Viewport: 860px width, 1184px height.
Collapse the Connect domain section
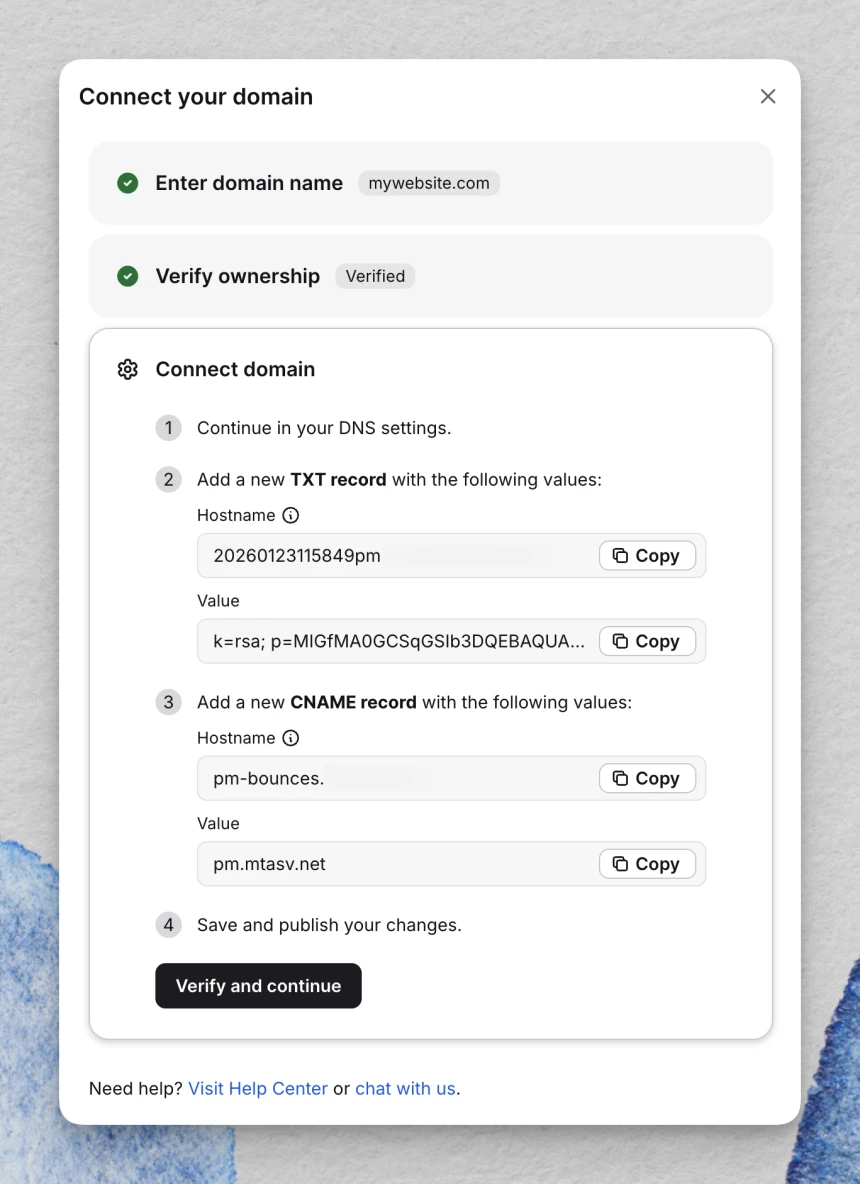(235, 369)
